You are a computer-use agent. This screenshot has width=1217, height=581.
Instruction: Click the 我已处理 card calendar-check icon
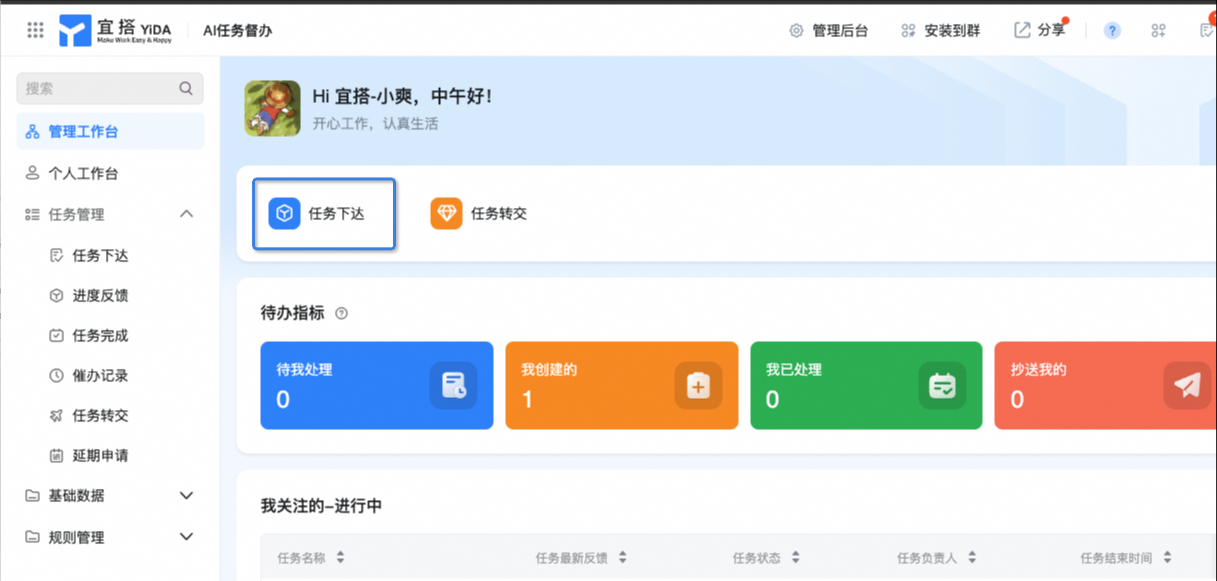[942, 385]
